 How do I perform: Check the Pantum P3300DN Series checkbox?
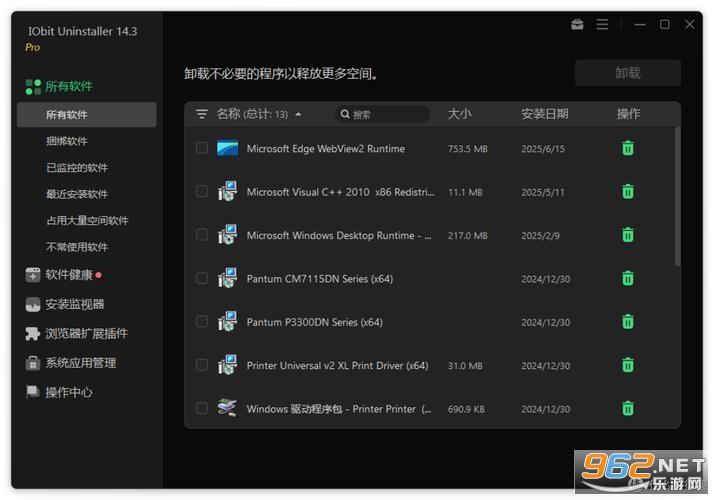point(202,321)
